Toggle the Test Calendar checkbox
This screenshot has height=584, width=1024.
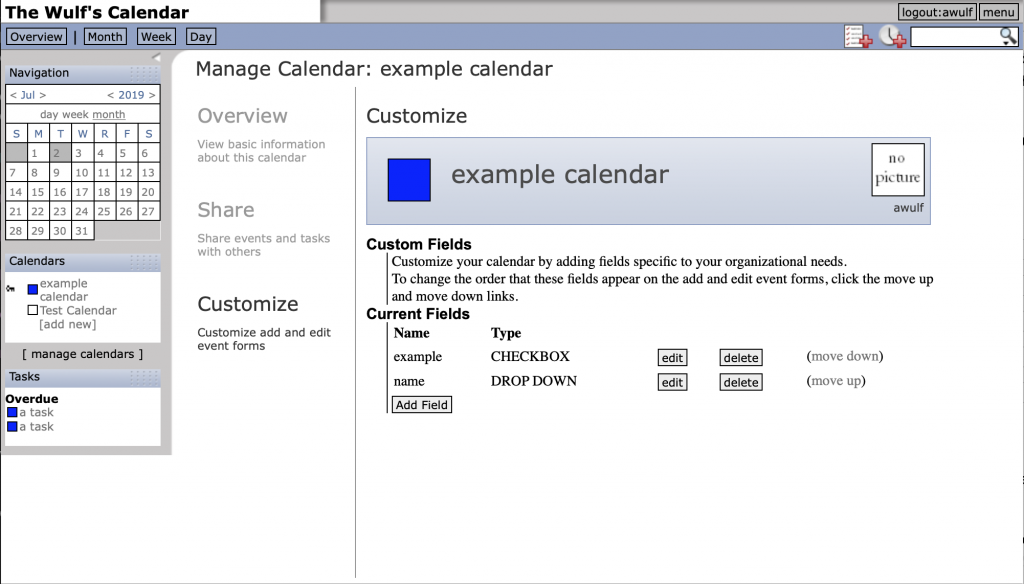33,310
